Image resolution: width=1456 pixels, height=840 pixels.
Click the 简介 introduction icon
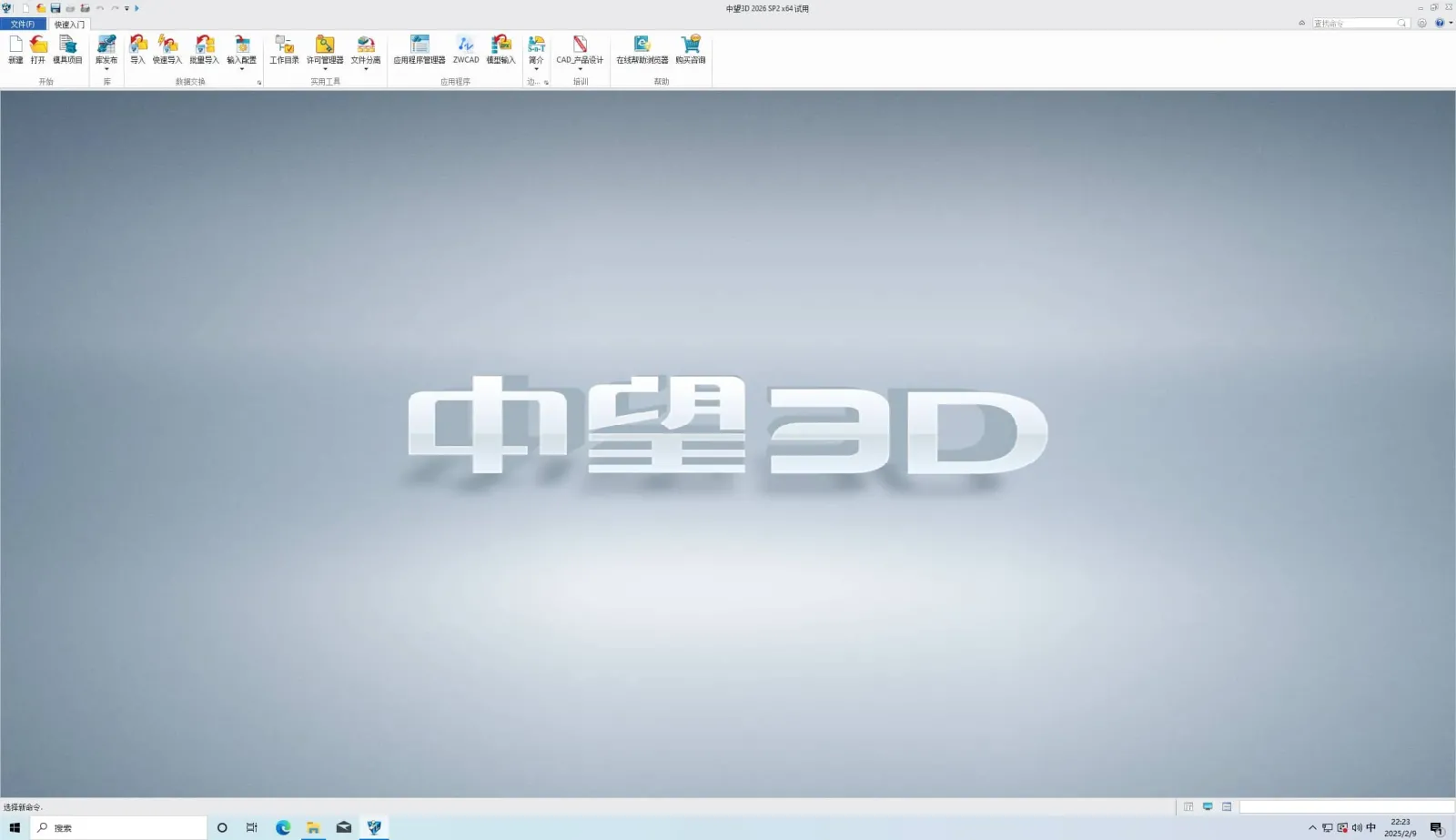pyautogui.click(x=537, y=44)
